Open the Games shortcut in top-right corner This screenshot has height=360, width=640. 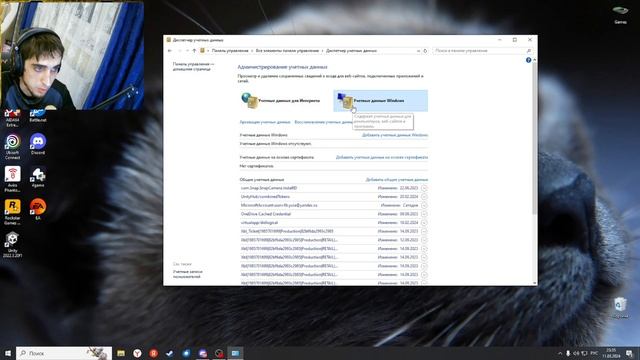pos(620,14)
